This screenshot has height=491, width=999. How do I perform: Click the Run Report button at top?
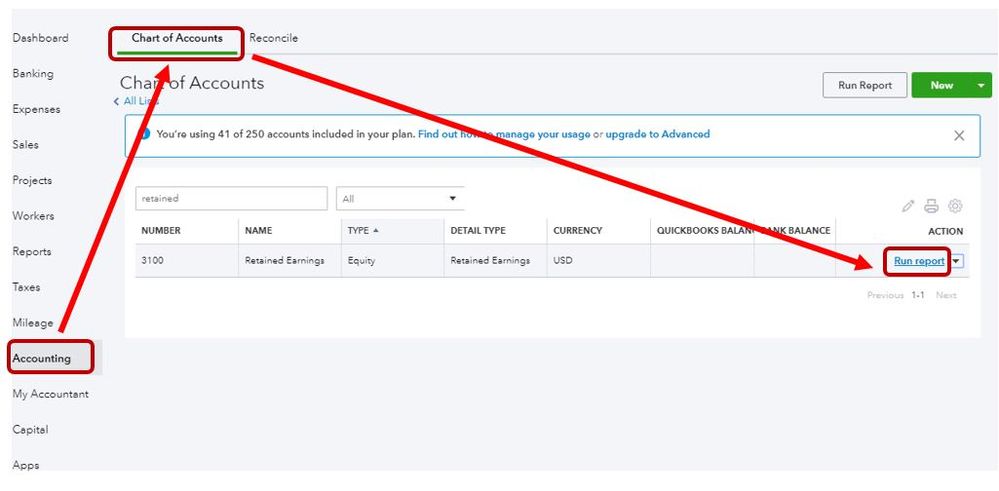pyautogui.click(x=865, y=85)
